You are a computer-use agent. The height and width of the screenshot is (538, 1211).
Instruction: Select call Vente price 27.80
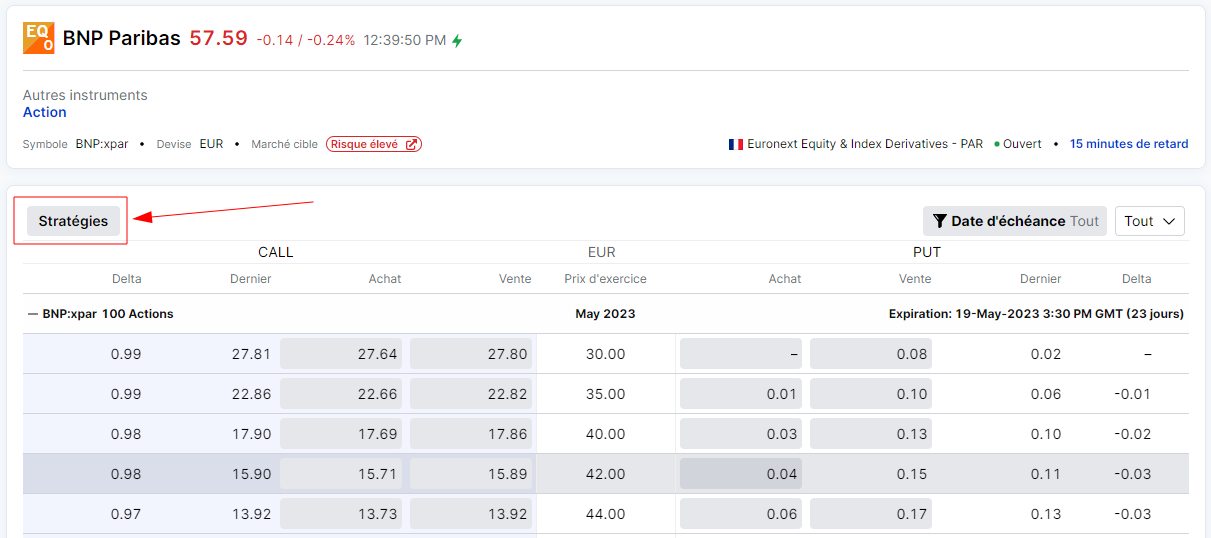point(471,354)
